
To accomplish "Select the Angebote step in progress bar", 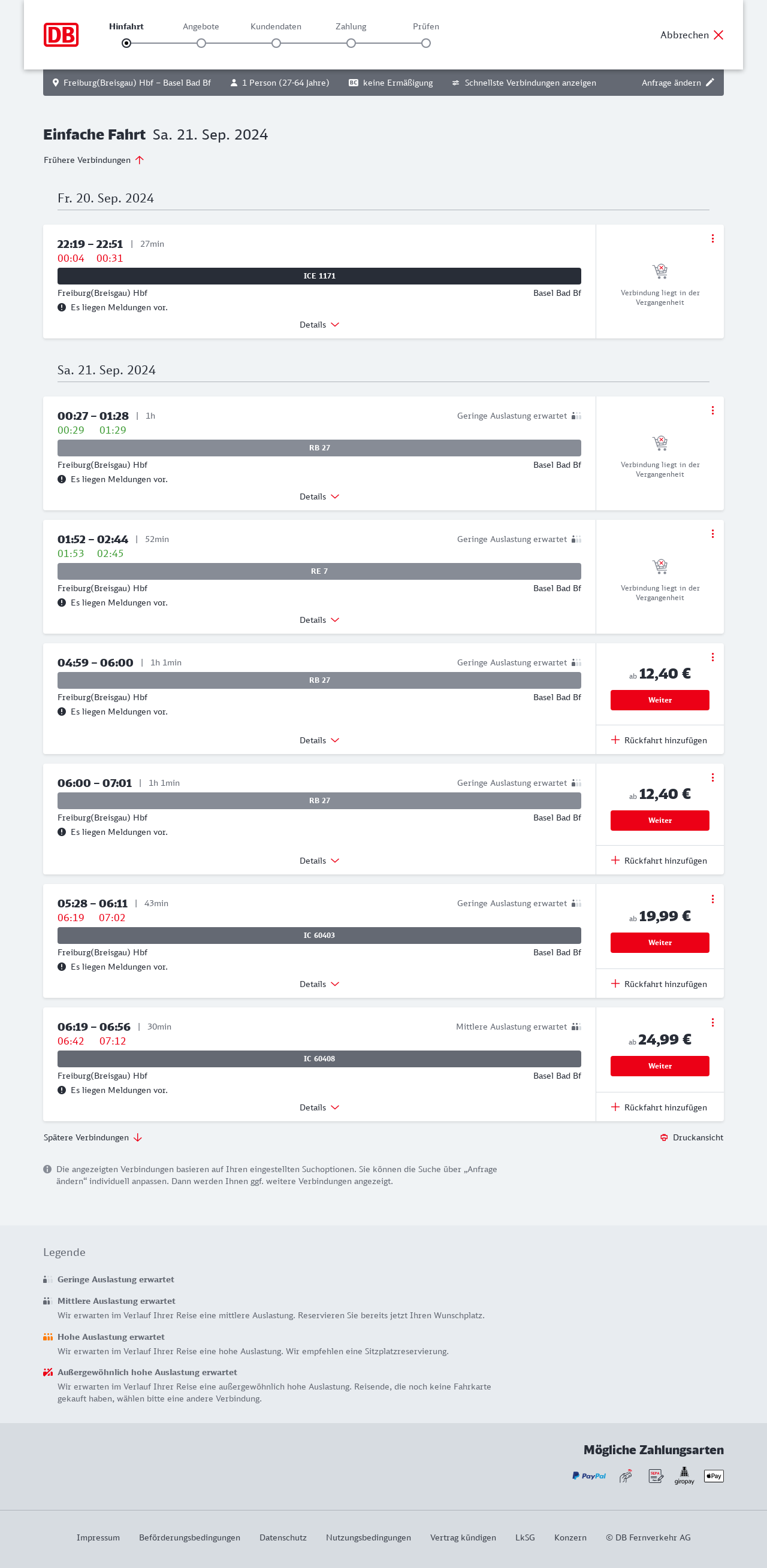I will [201, 43].
